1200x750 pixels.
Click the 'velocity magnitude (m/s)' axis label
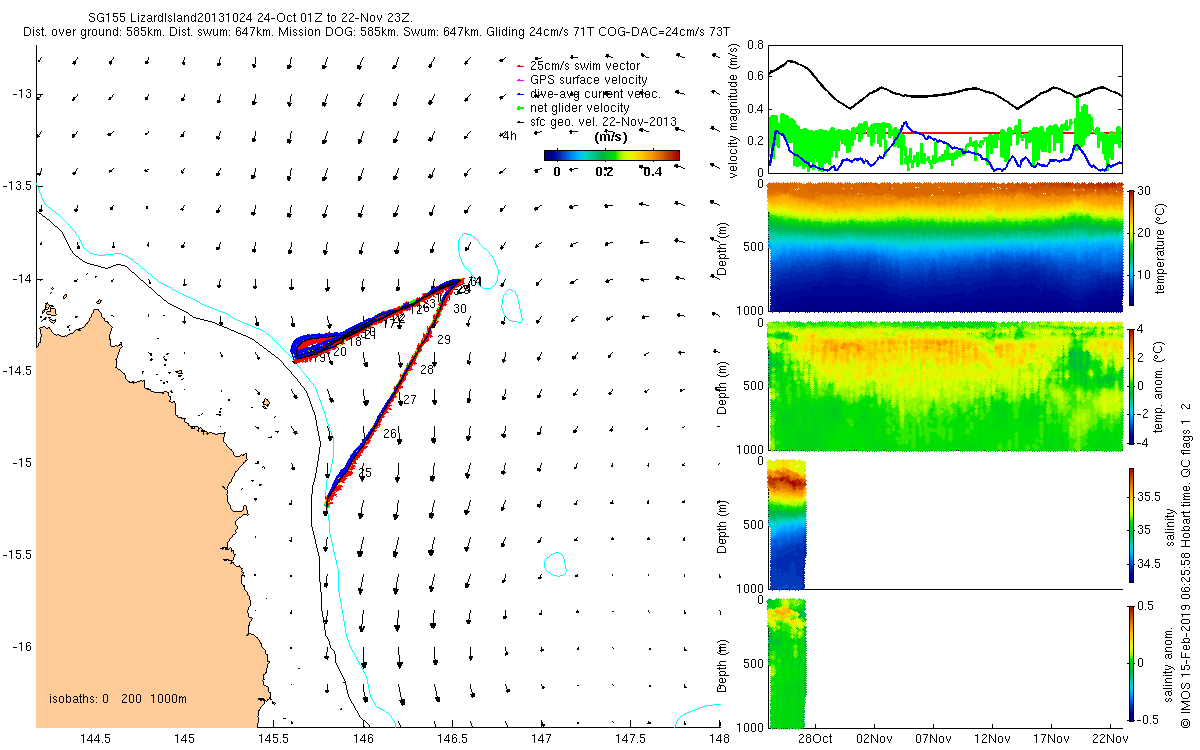click(x=734, y=111)
